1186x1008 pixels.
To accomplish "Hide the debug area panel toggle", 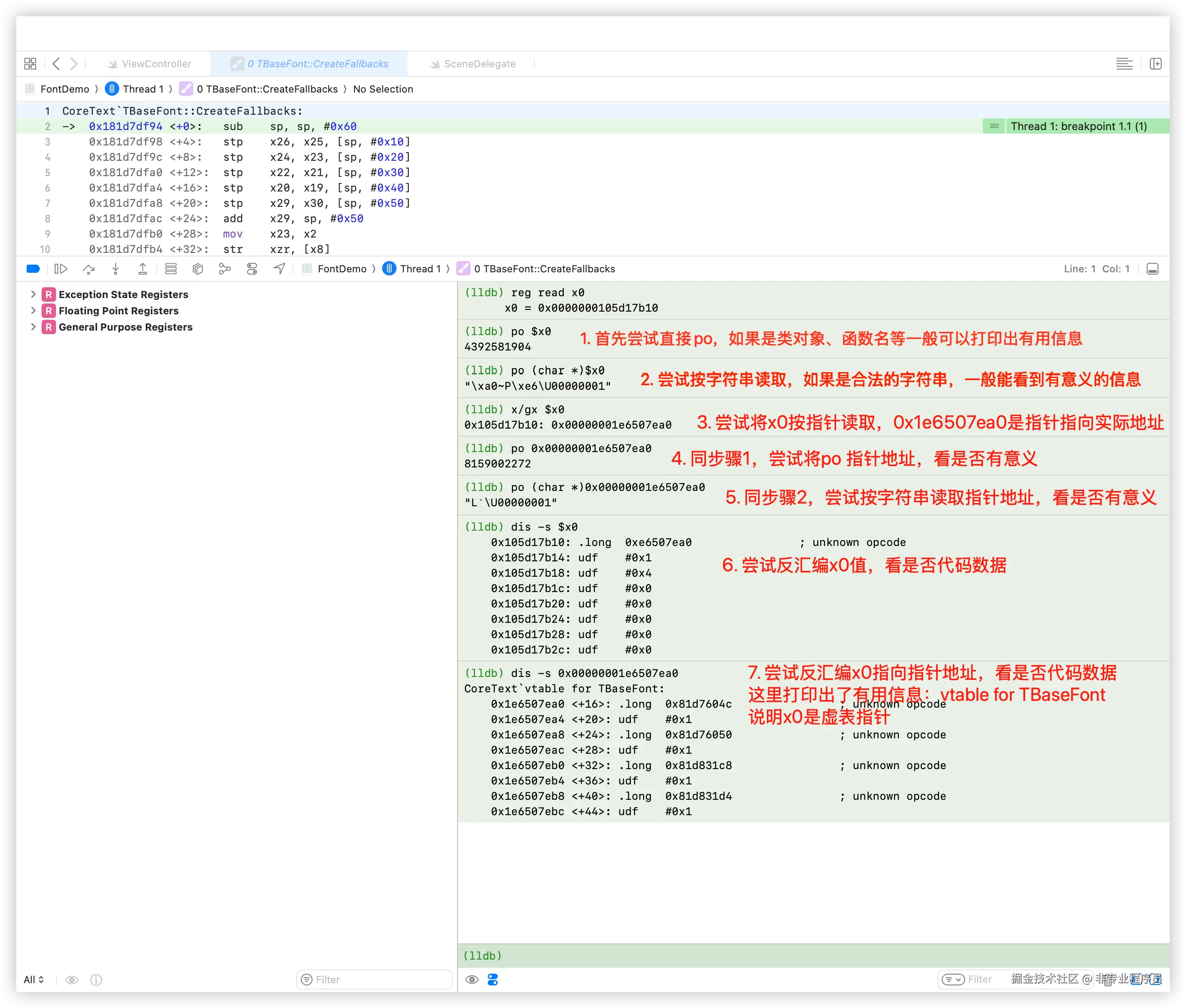I will pyautogui.click(x=1152, y=269).
